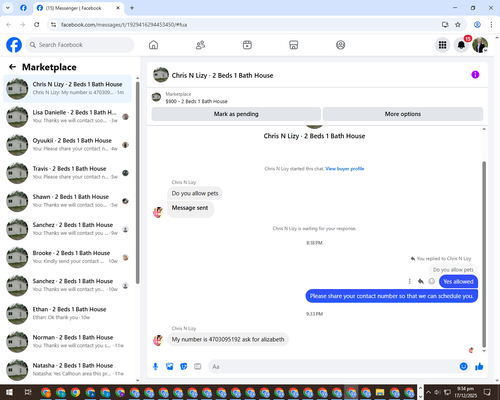Screen dimensions: 500x400
Task: Click the More options button
Action: tap(403, 114)
